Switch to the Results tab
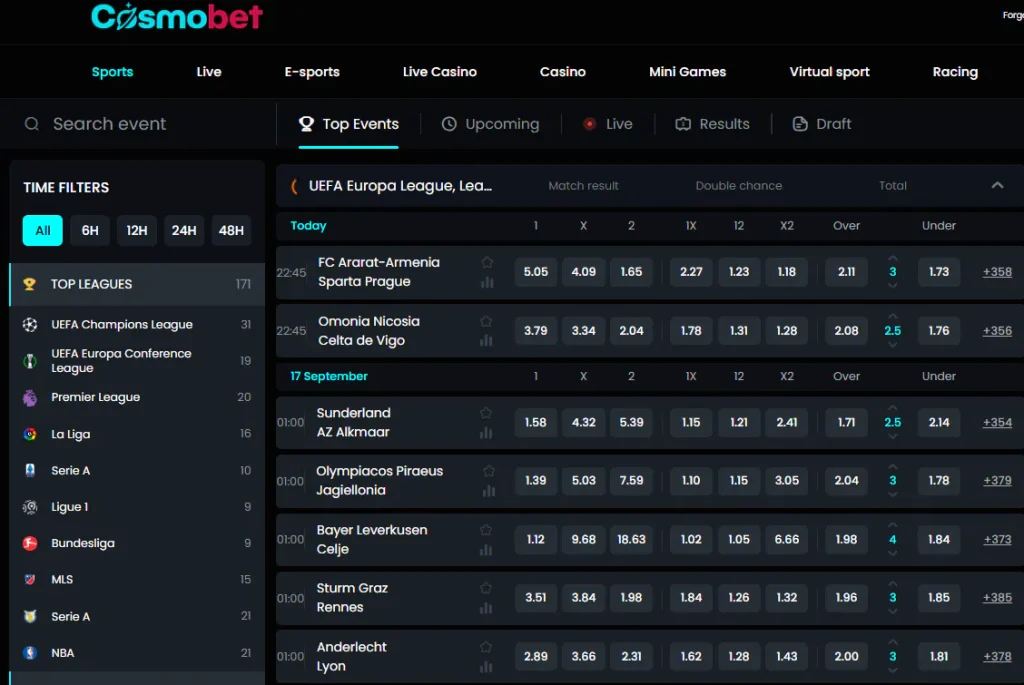Screen dimensions: 1024x685 pos(712,124)
